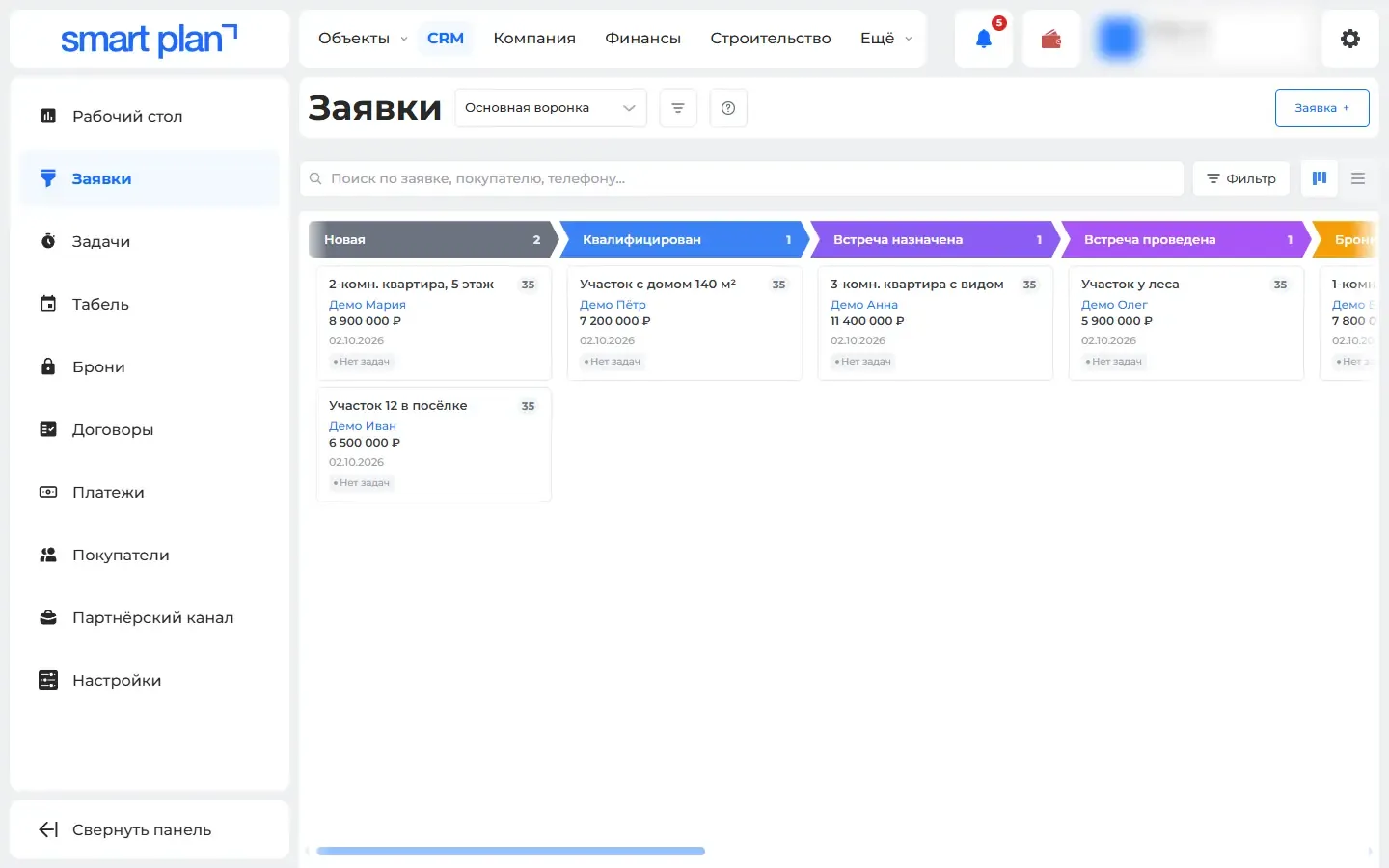This screenshot has width=1389, height=868.
Task: Open the Демо Анна buyer link
Action: tap(864, 304)
